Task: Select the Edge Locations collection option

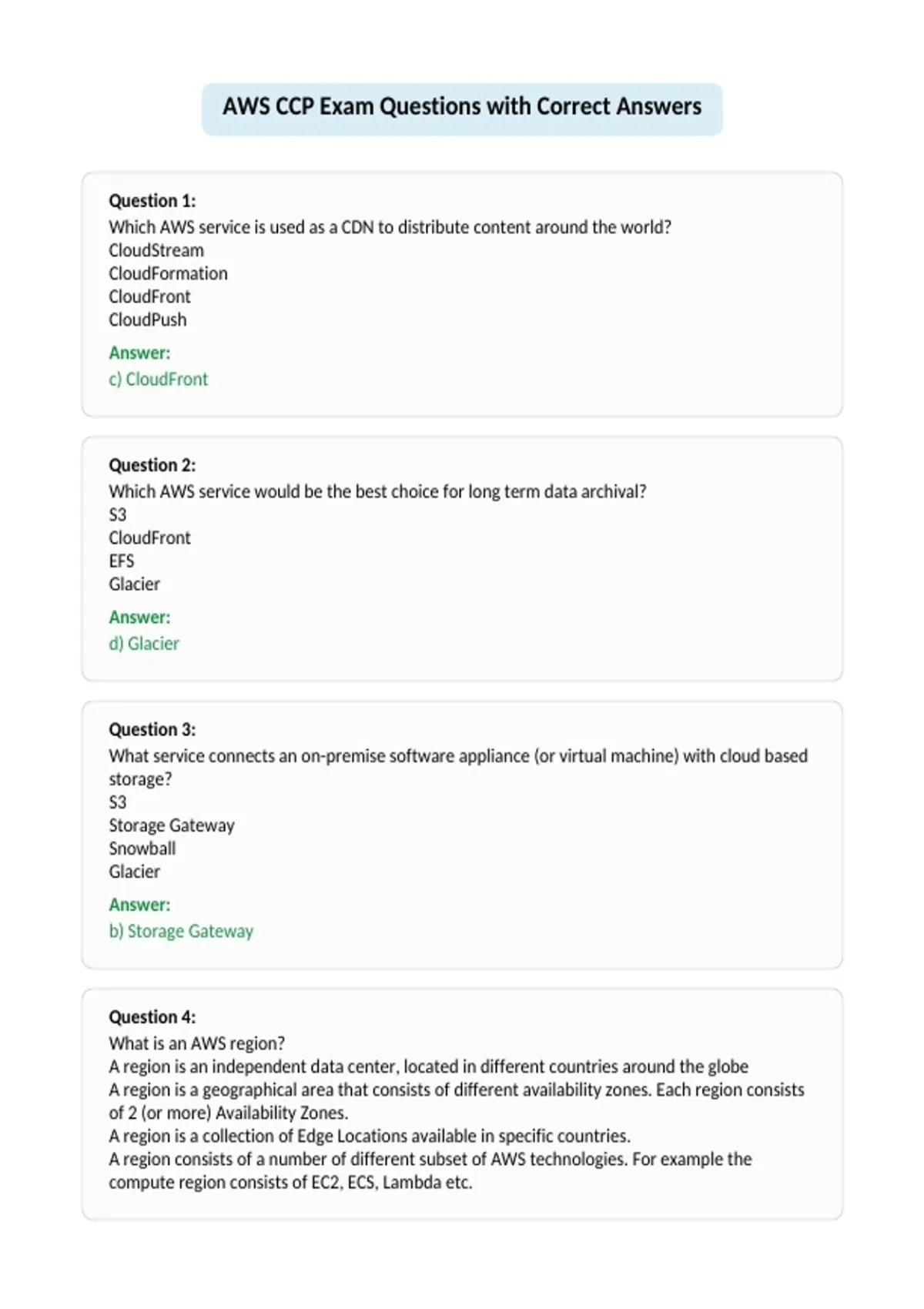Action: coord(370,1136)
